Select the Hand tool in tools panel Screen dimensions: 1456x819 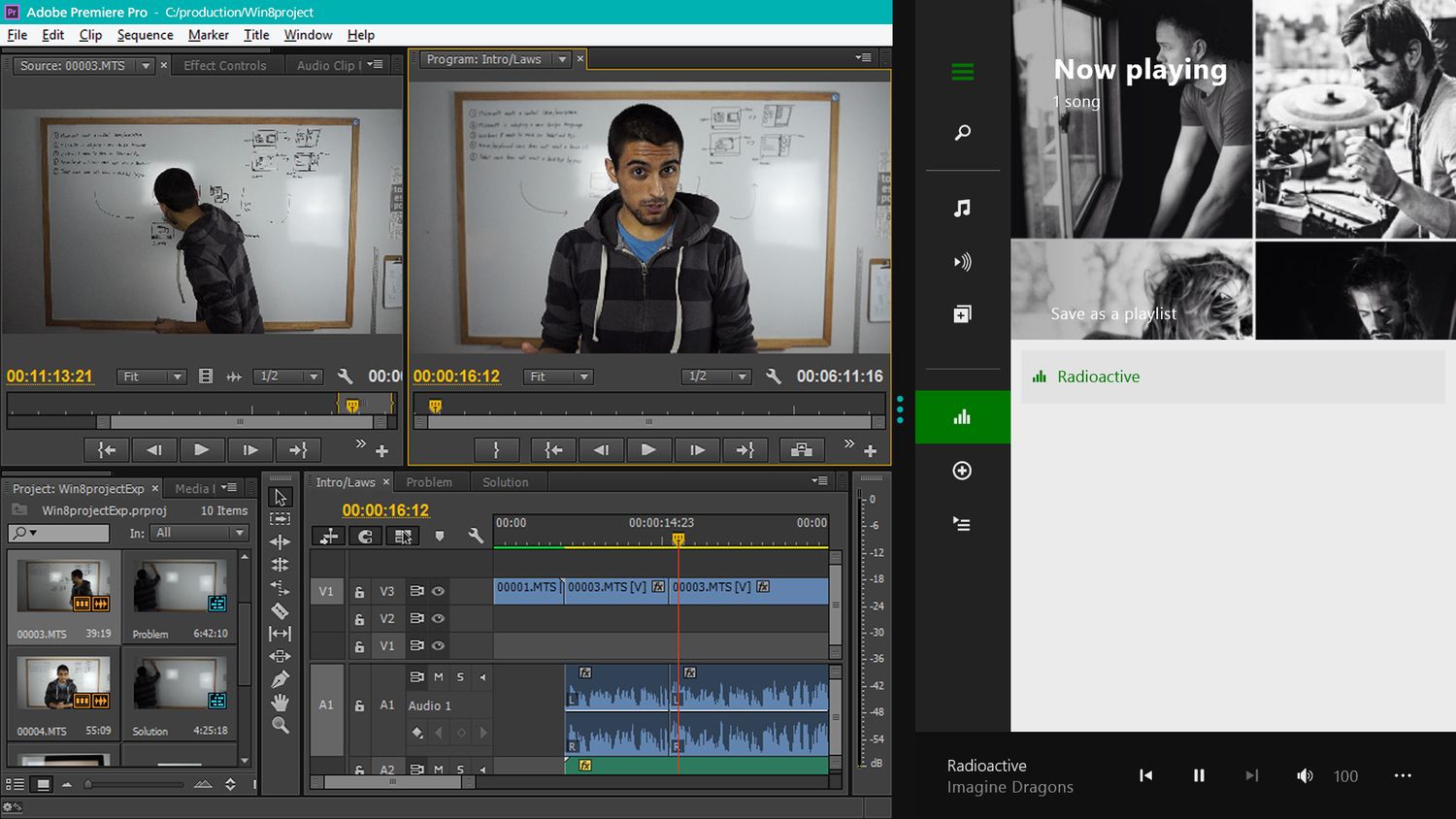pyautogui.click(x=280, y=702)
